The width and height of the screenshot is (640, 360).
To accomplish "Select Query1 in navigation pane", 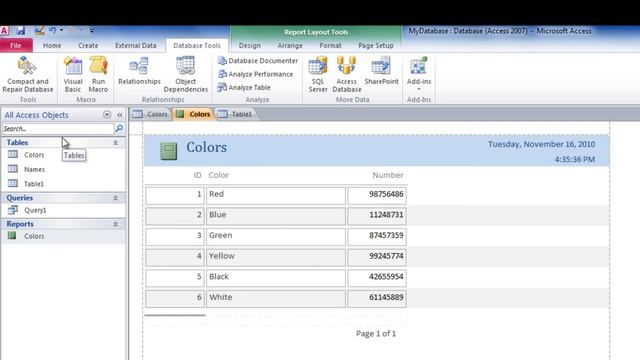I will [x=35, y=210].
